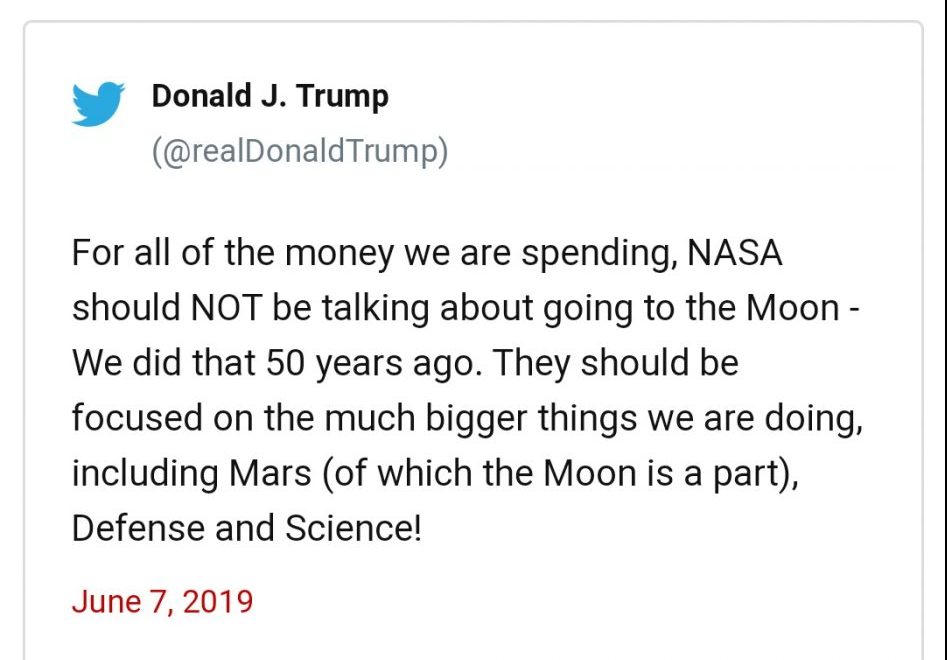Click 'For all of the money' opening text
The height and width of the screenshot is (660, 947).
click(x=233, y=253)
